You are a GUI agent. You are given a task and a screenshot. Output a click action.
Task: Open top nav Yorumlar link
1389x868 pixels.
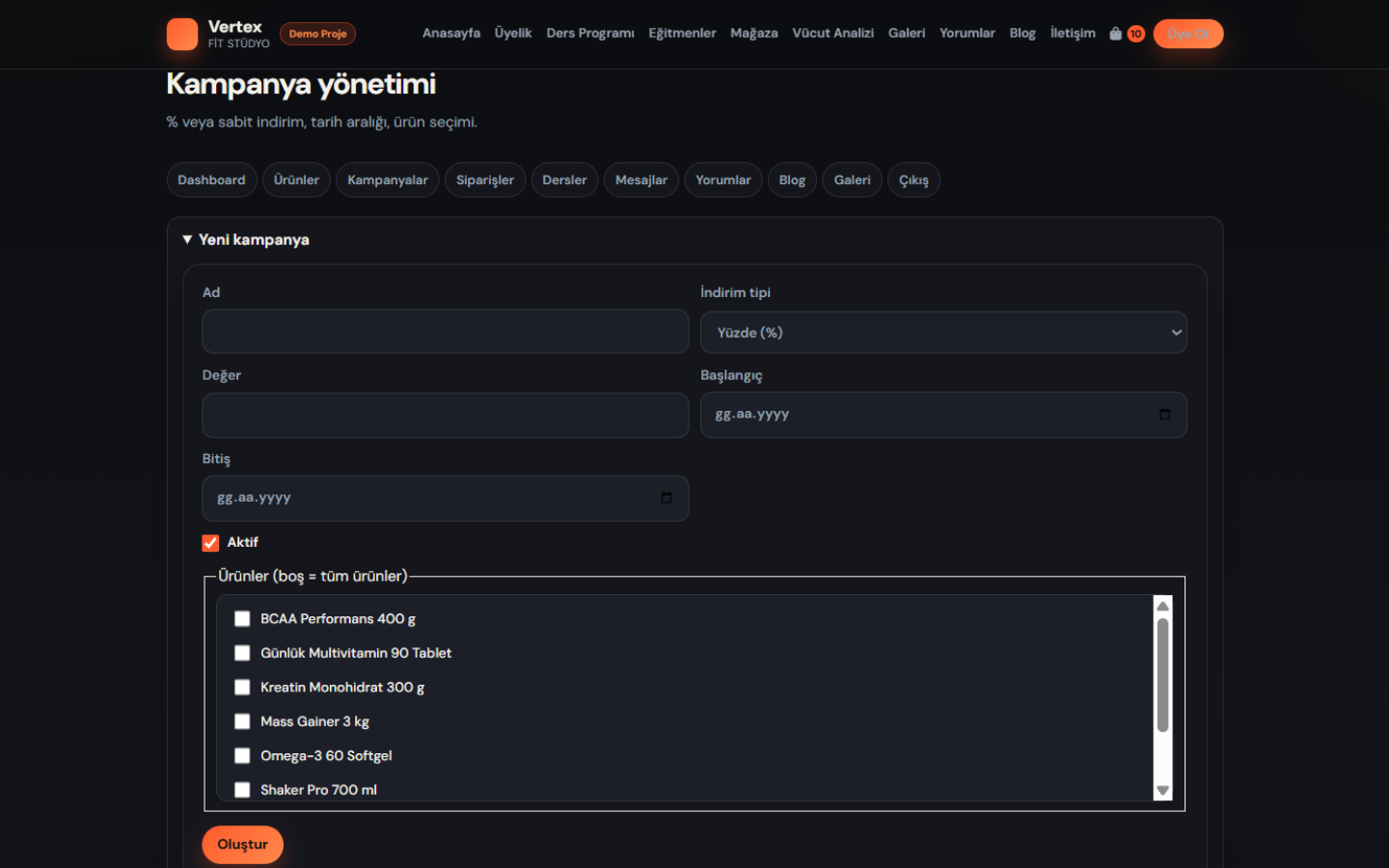coord(967,34)
